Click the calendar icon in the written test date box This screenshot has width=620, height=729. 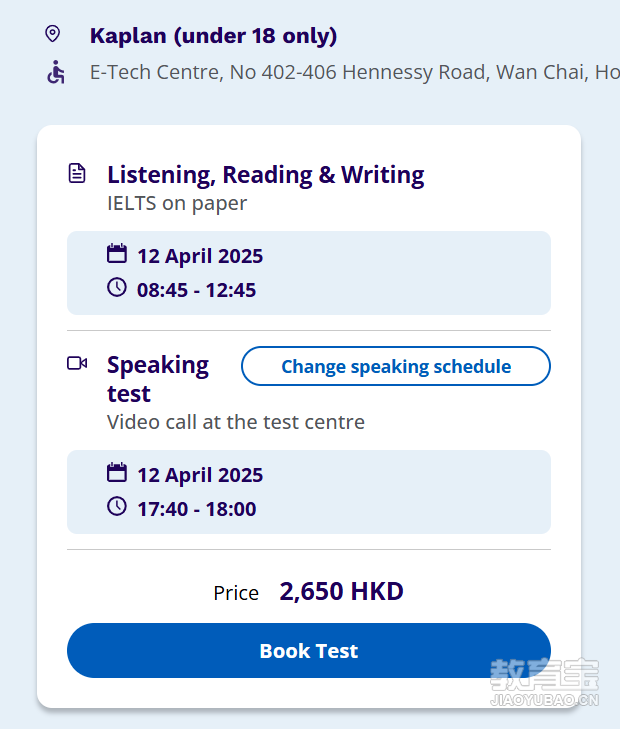[x=117, y=254]
